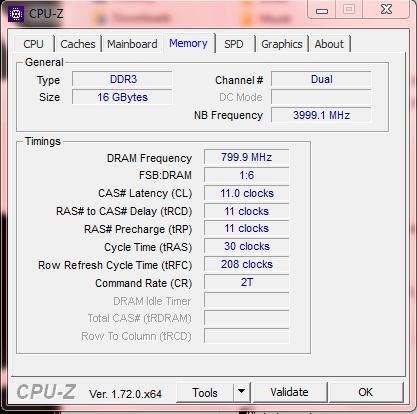This screenshot has height=414, width=417.
Task: Click the tRP 11 clocks value
Action: 247,228
